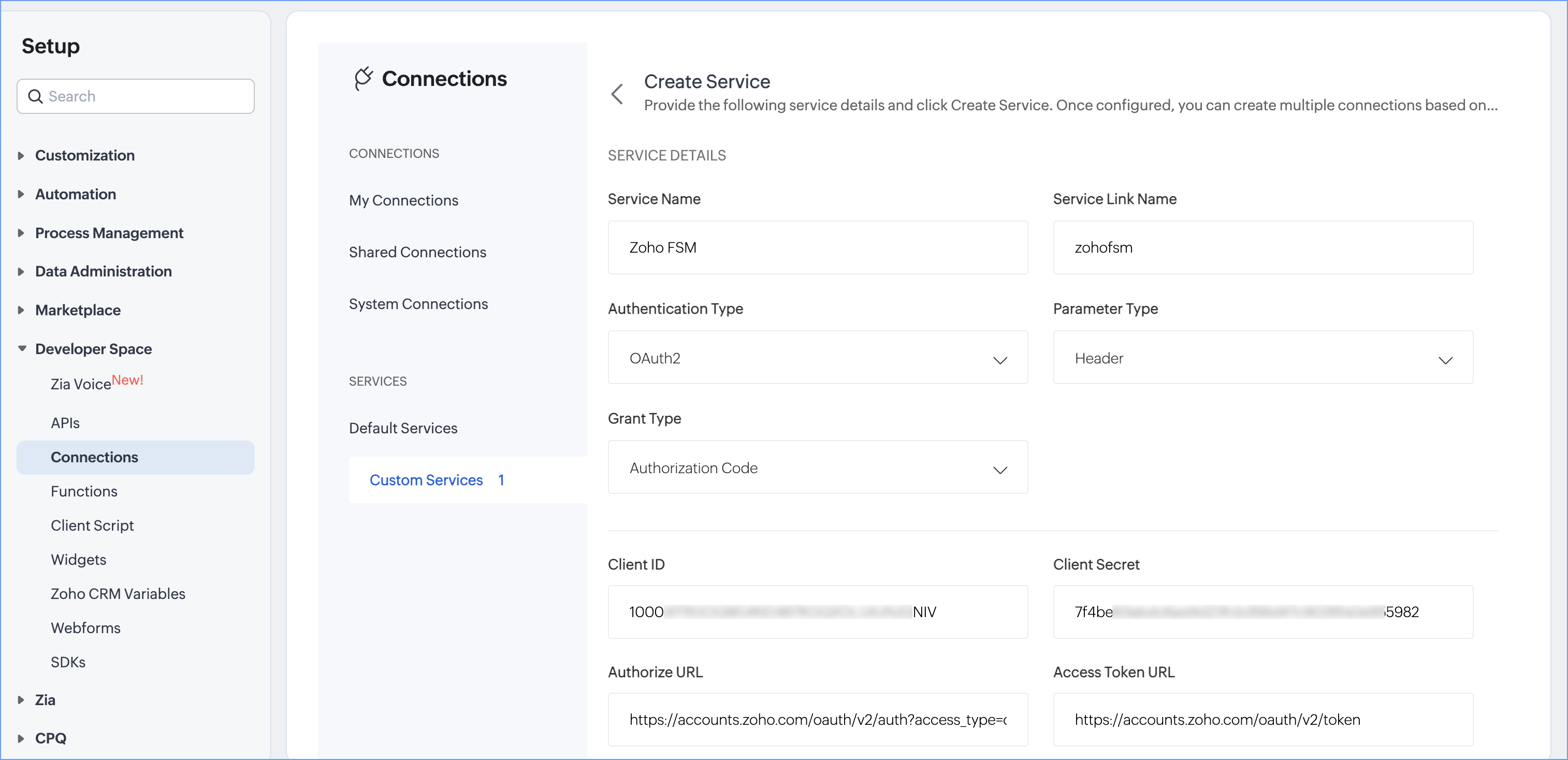Click the Setup search box
1568x760 pixels.
pos(146,97)
